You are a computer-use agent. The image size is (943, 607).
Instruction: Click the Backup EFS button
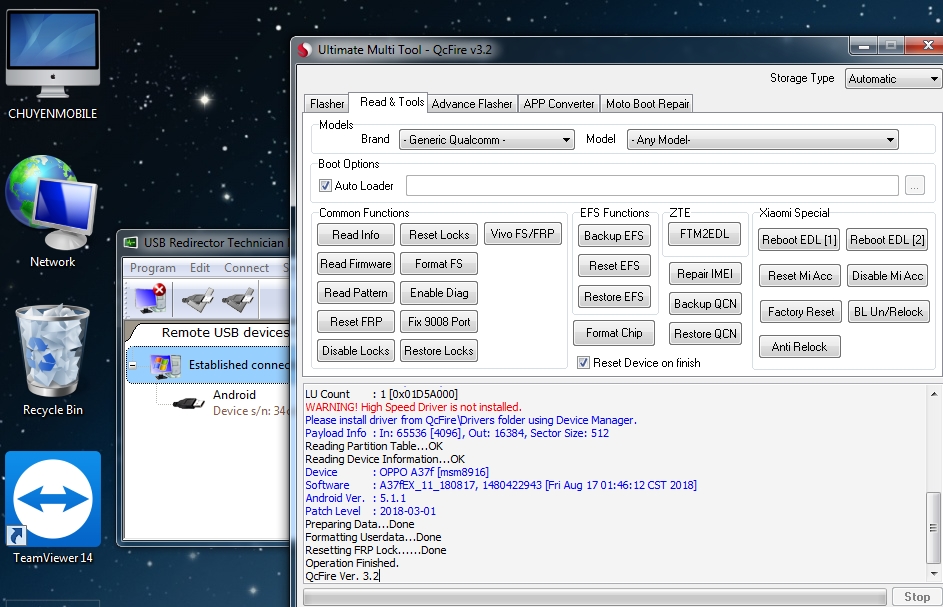coord(613,236)
